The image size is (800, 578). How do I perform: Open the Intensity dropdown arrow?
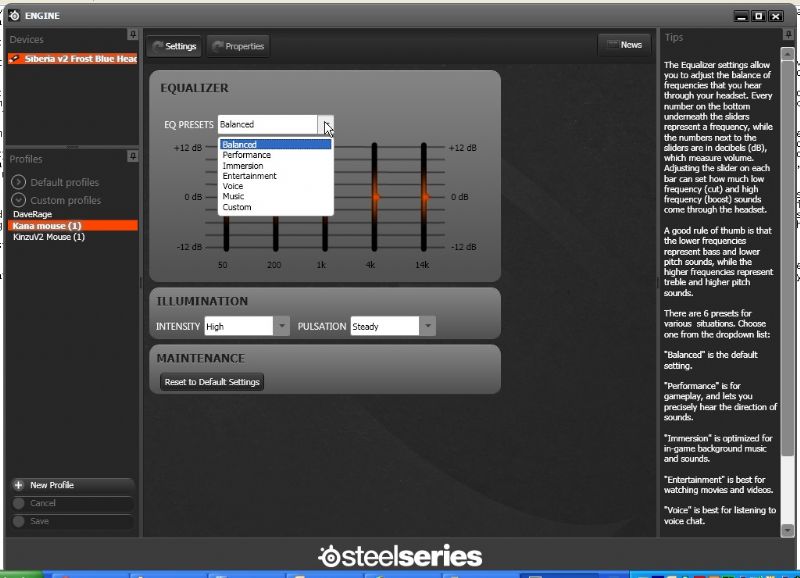tap(282, 326)
